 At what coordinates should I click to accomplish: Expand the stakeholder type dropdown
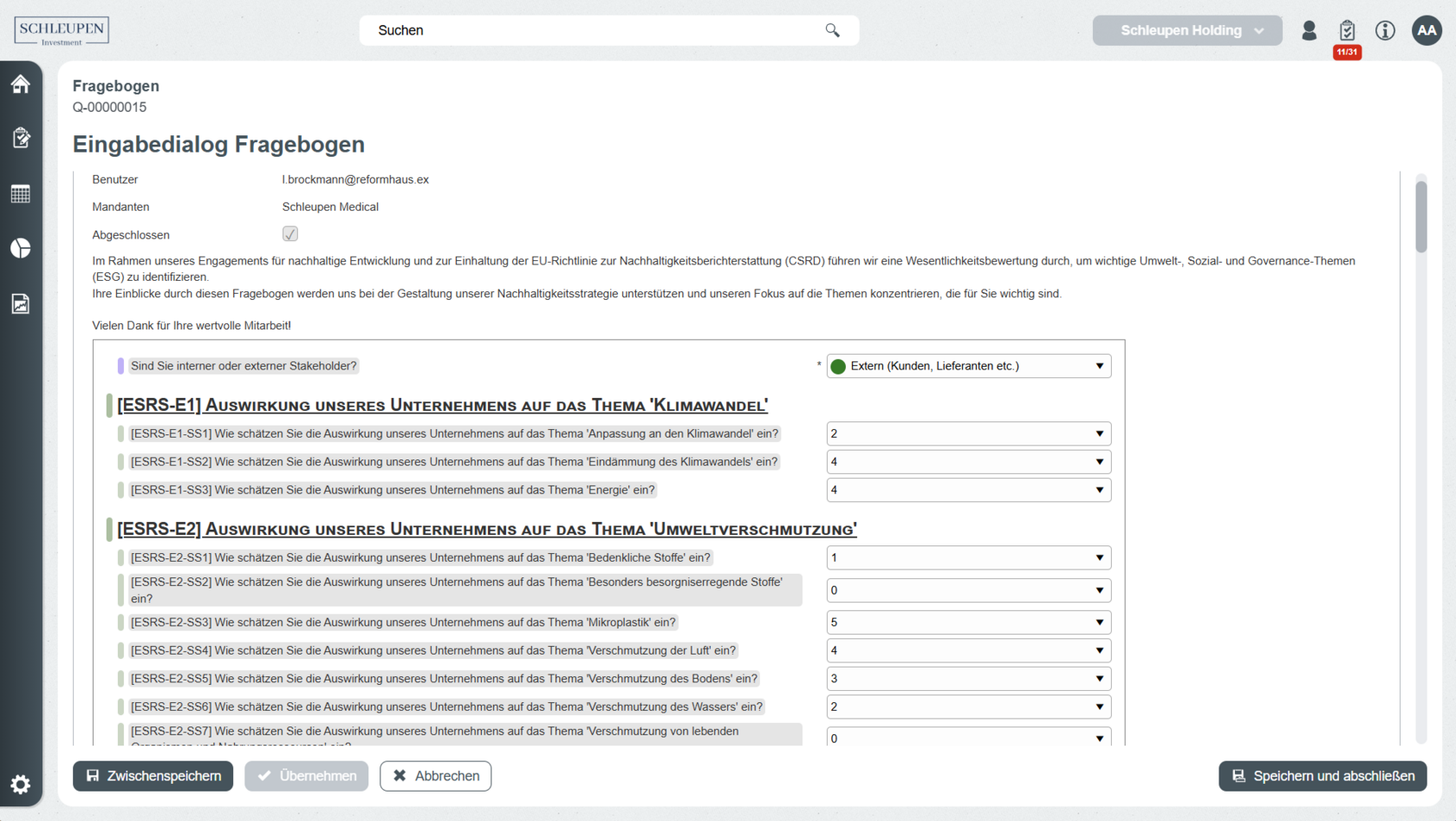tap(968, 366)
